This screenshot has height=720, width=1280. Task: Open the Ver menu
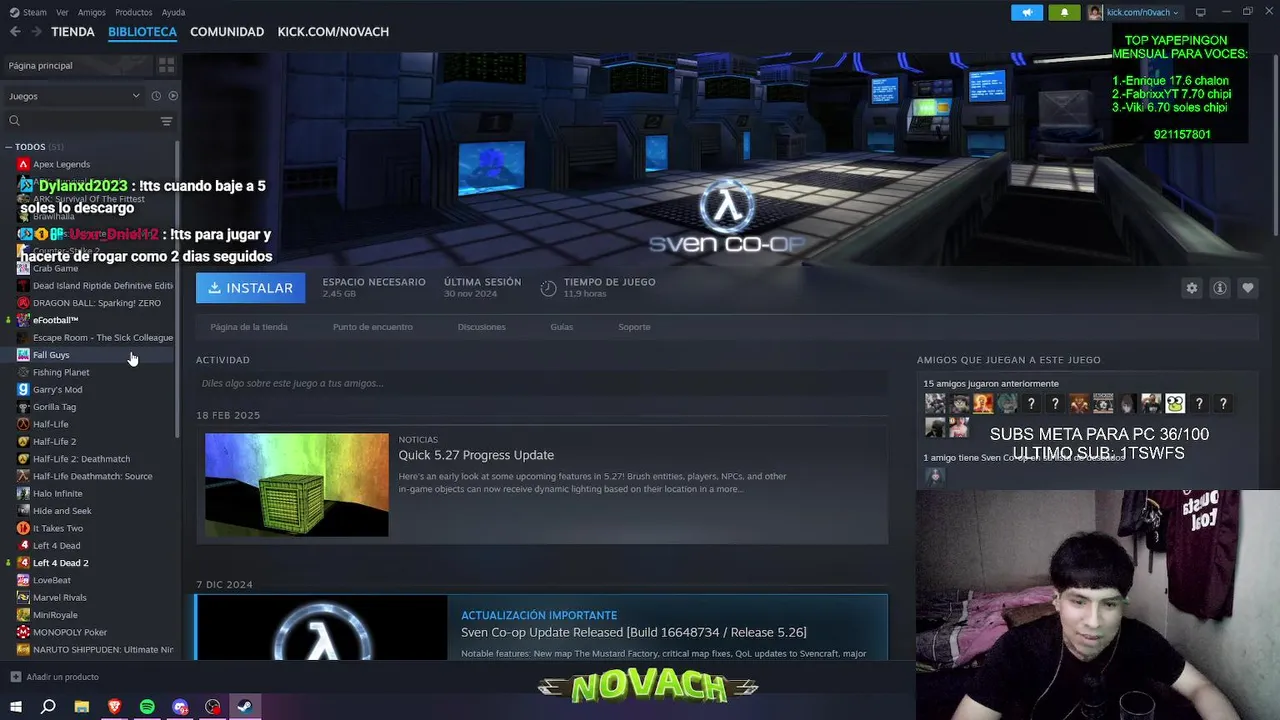point(62,12)
